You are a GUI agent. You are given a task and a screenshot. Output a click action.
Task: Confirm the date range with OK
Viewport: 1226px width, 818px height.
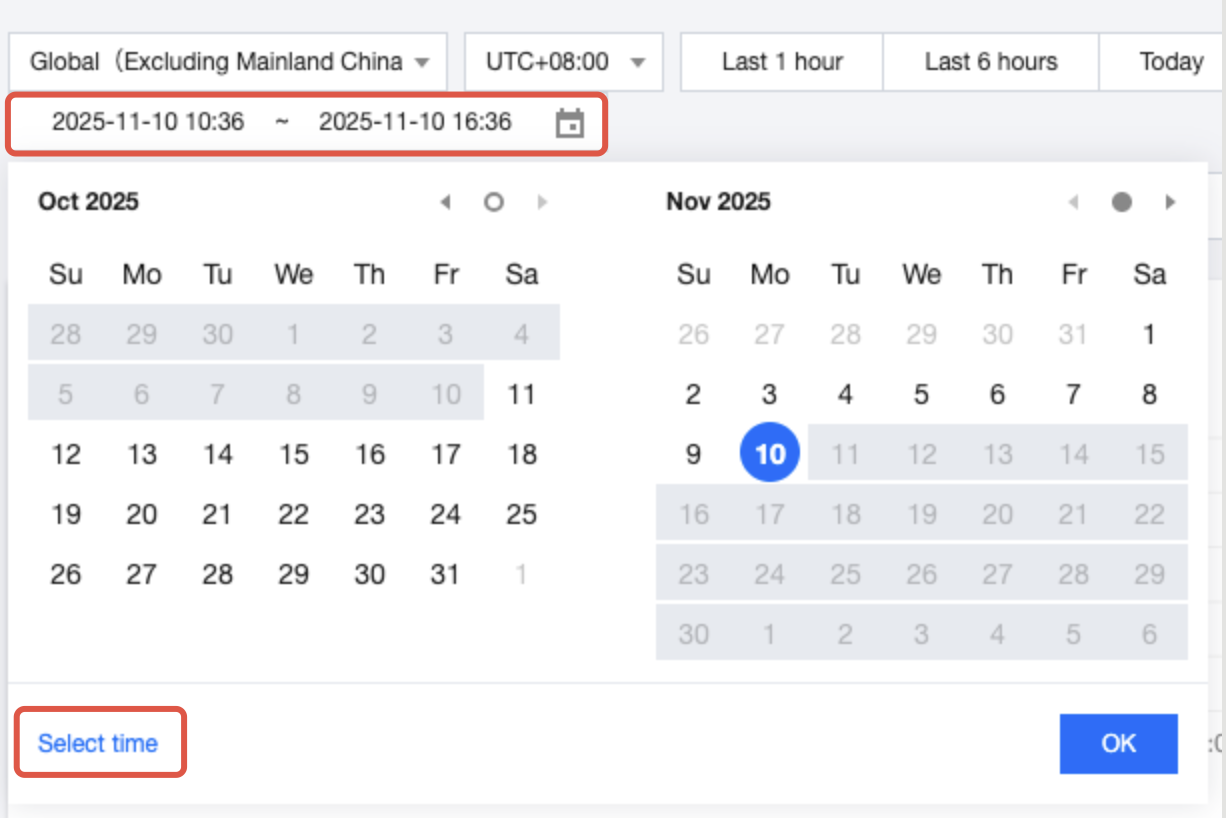pos(1118,743)
